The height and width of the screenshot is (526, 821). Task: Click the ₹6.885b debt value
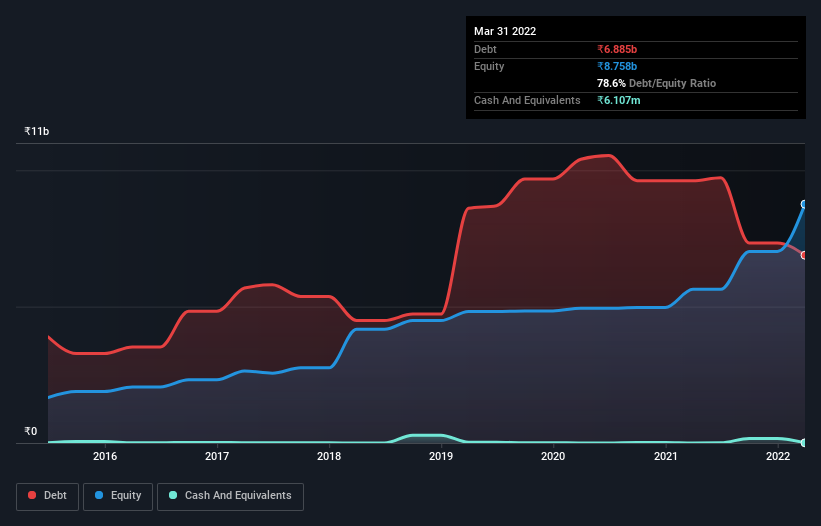[x=617, y=49]
